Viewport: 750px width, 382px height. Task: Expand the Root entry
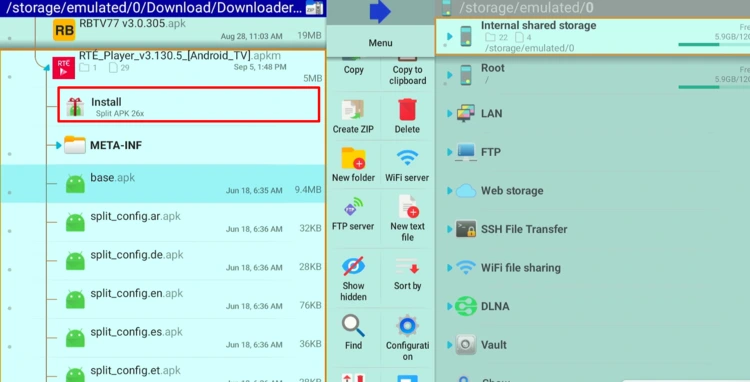point(449,75)
